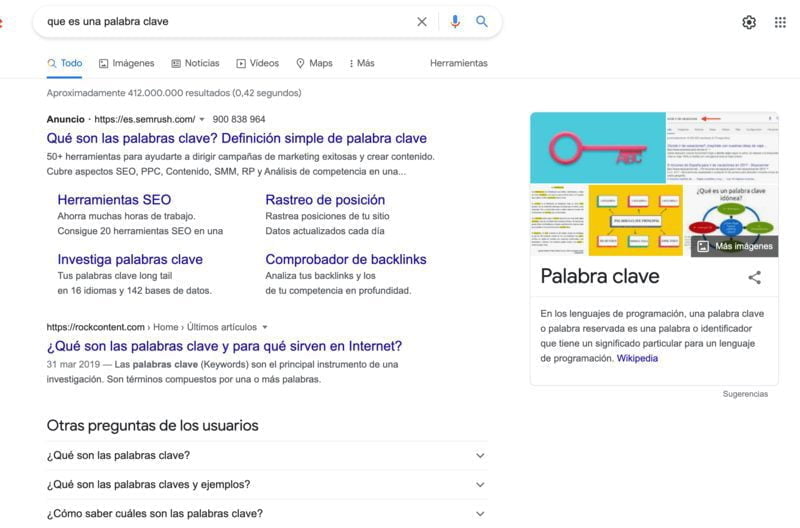Expand ¿Qué son las palabras claves y ejemplos?
The width and height of the screenshot is (800, 528).
coord(481,485)
